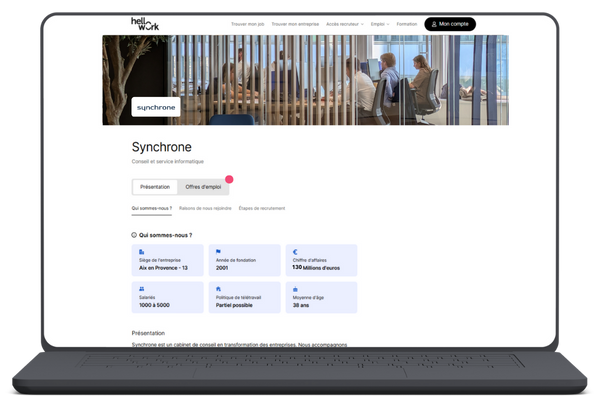Viewport: 600px width, 400px height.
Task: Click the people icon in Salariés card
Action: [142, 289]
